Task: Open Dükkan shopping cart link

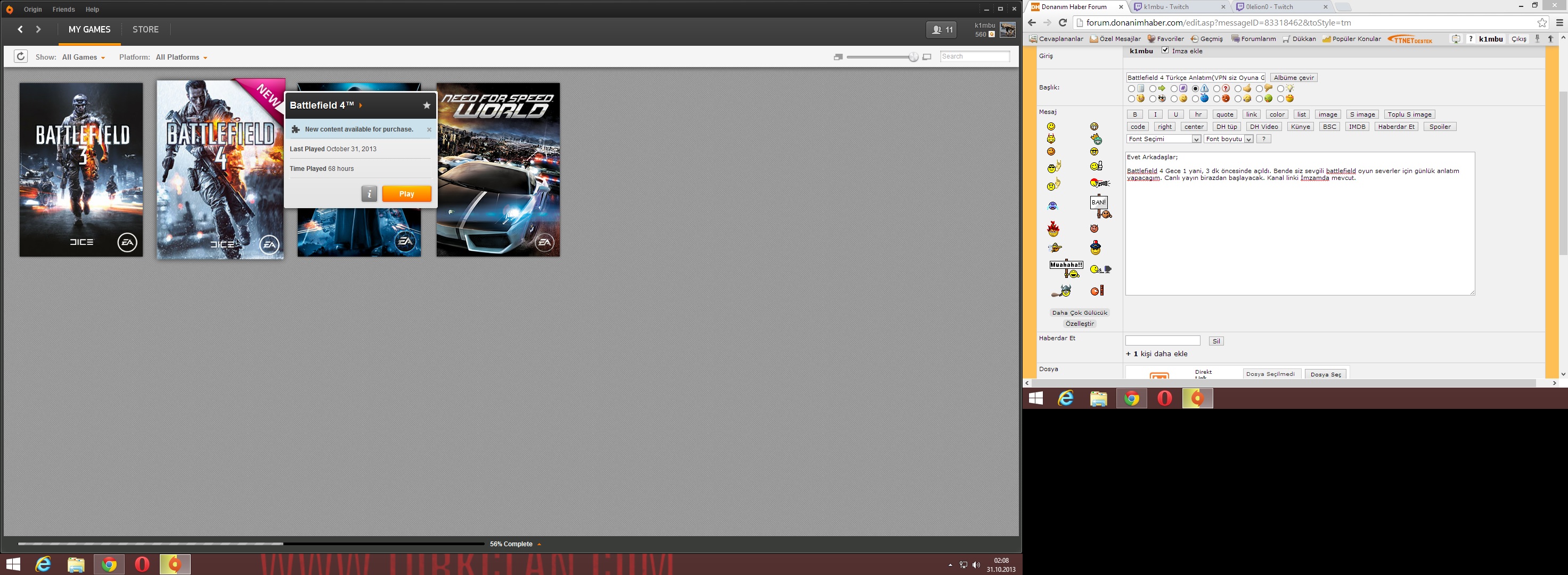Action: [x=1299, y=39]
